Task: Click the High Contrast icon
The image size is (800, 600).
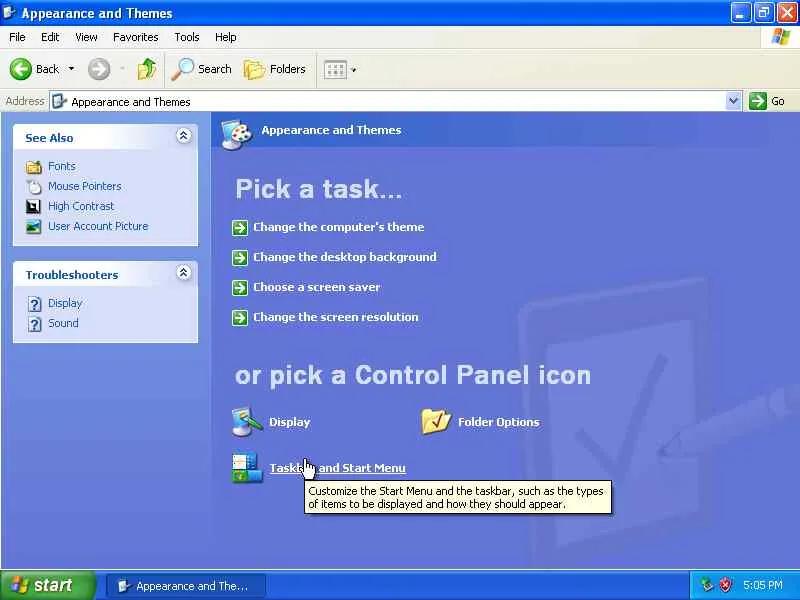Action: point(33,207)
